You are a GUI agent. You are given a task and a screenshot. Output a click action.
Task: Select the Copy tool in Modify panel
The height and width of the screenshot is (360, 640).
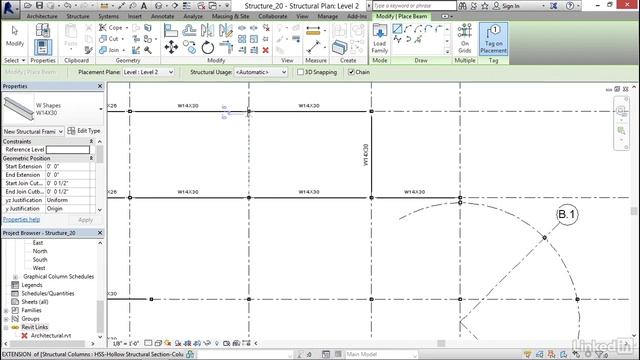(189, 47)
